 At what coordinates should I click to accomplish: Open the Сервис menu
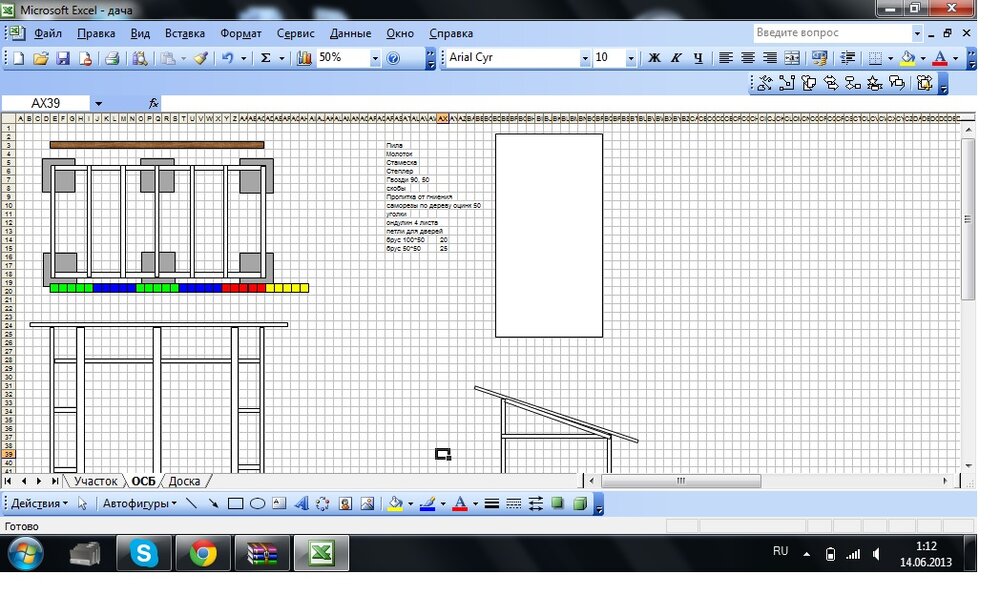coord(295,33)
